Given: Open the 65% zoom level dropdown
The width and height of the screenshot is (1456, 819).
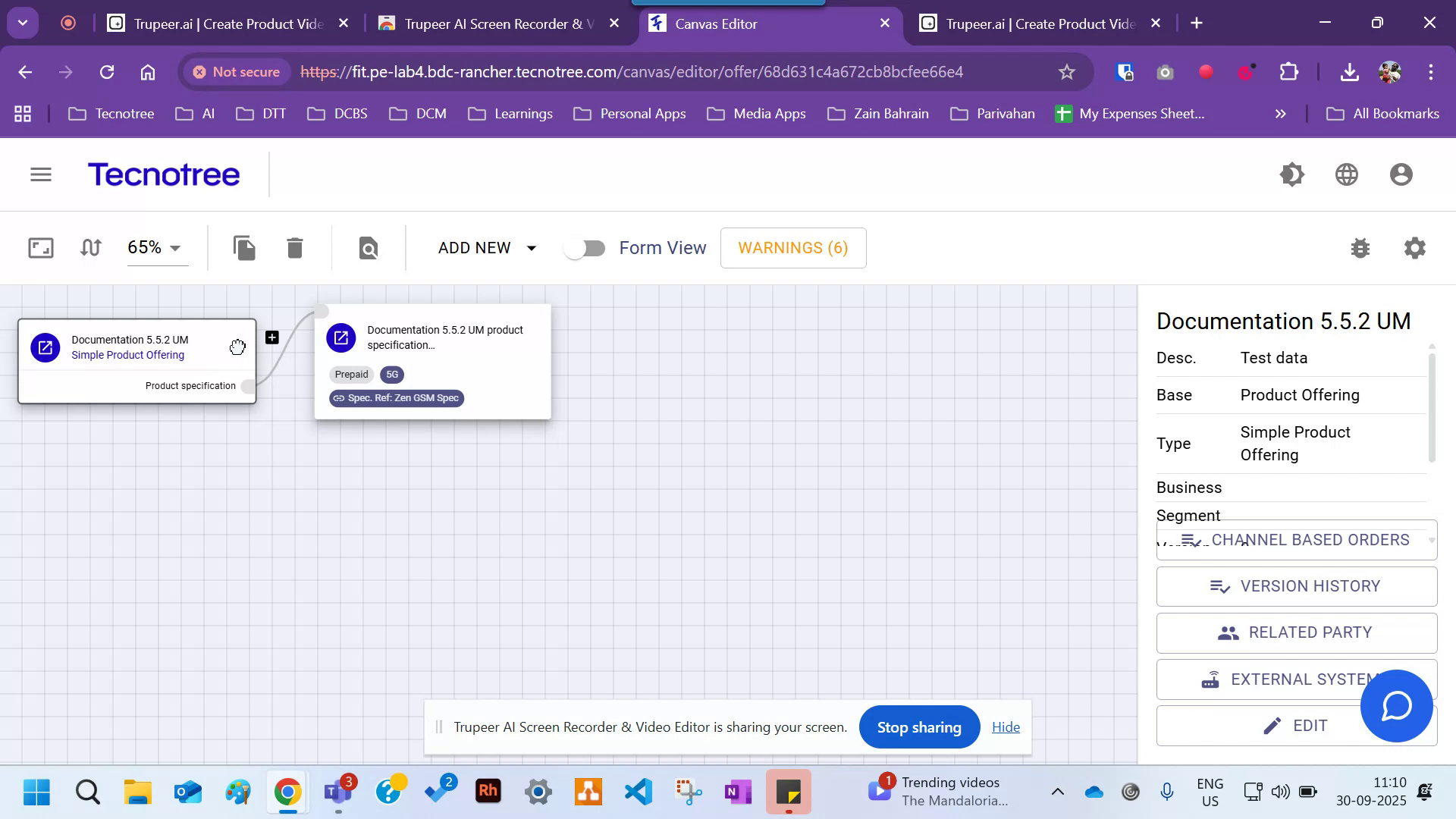Looking at the screenshot, I should point(156,248).
